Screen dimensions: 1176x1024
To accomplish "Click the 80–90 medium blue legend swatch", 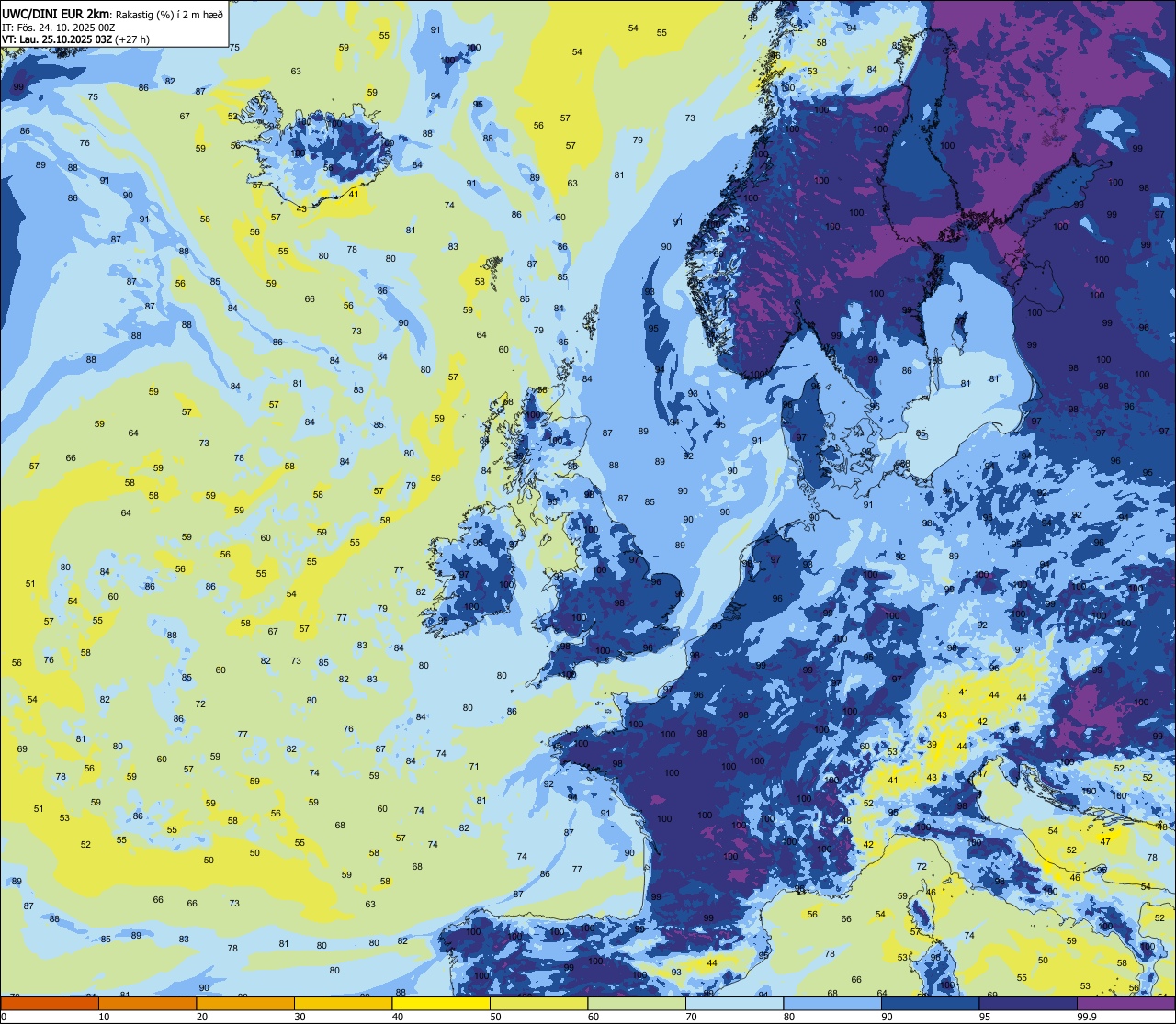I will coord(832,1003).
